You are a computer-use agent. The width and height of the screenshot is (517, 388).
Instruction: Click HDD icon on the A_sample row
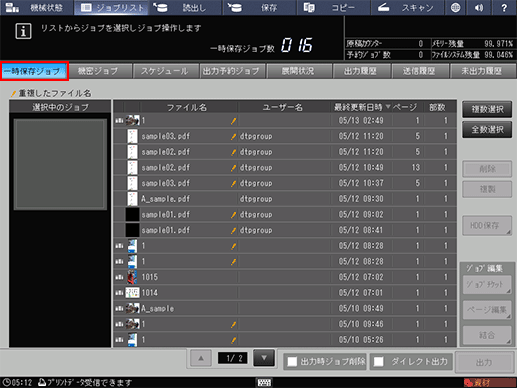pyautogui.click(x=119, y=308)
